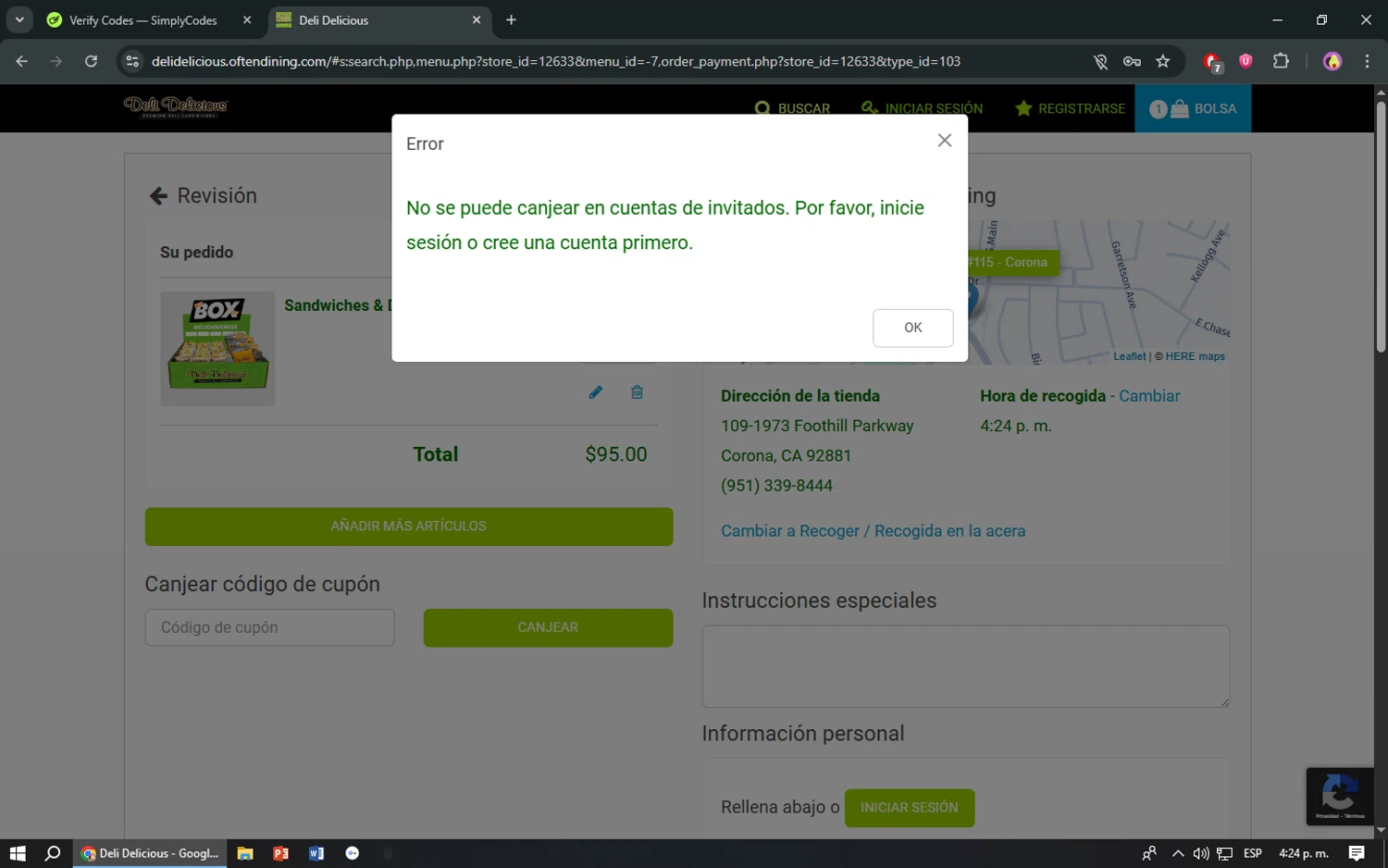Open the Extensions puzzle menu
The height and width of the screenshot is (868, 1388).
(1281, 61)
